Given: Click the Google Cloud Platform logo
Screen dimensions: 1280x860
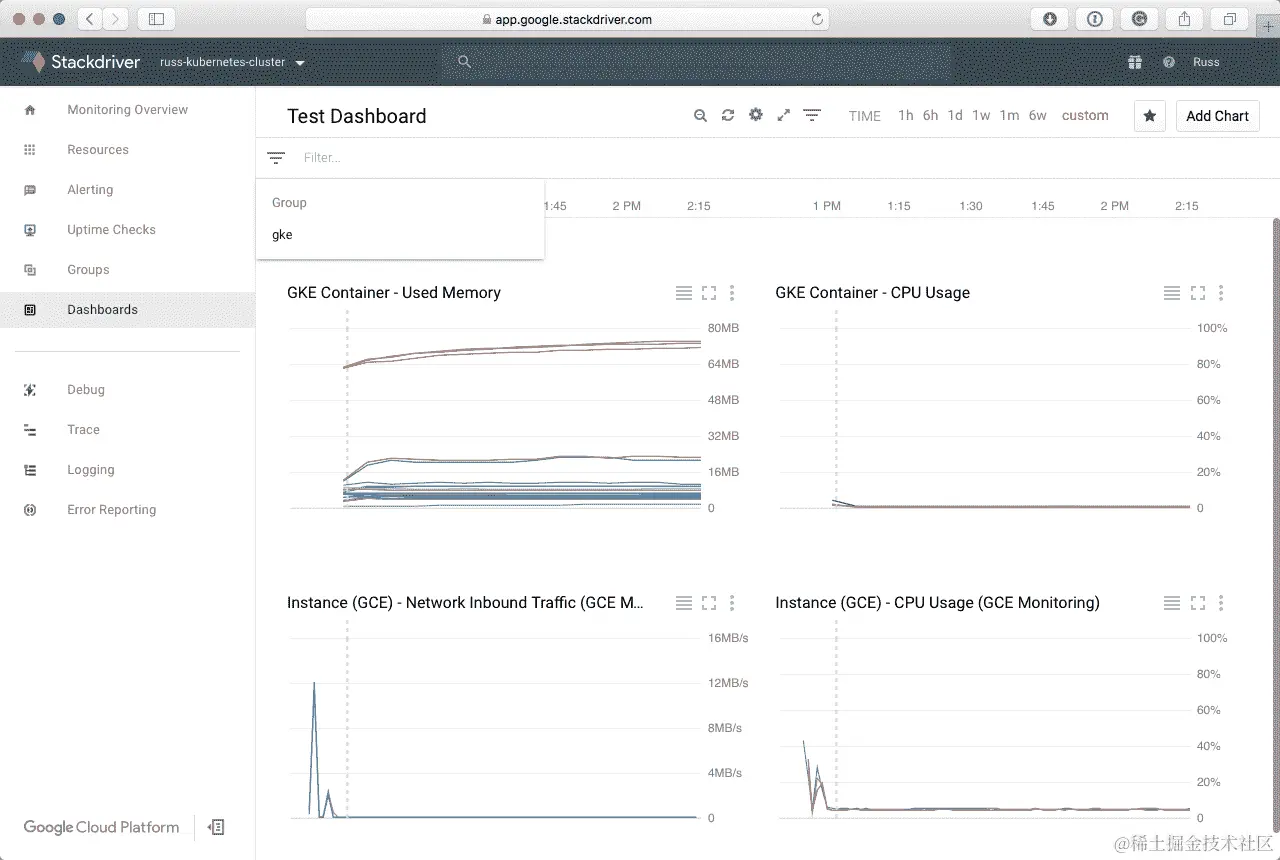Looking at the screenshot, I should pos(101,827).
